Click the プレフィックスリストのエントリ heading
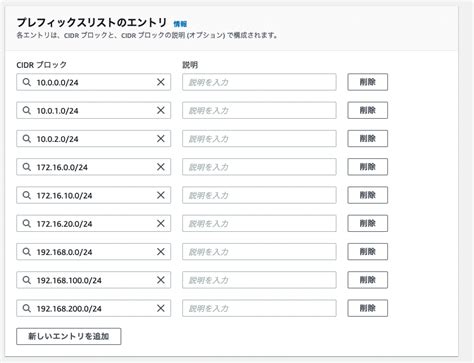Image resolution: width=474 pixels, height=363 pixels. (x=92, y=23)
